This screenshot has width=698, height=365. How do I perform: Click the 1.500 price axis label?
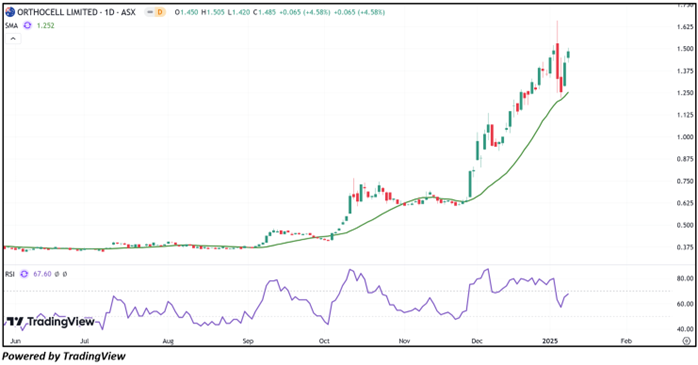click(684, 49)
